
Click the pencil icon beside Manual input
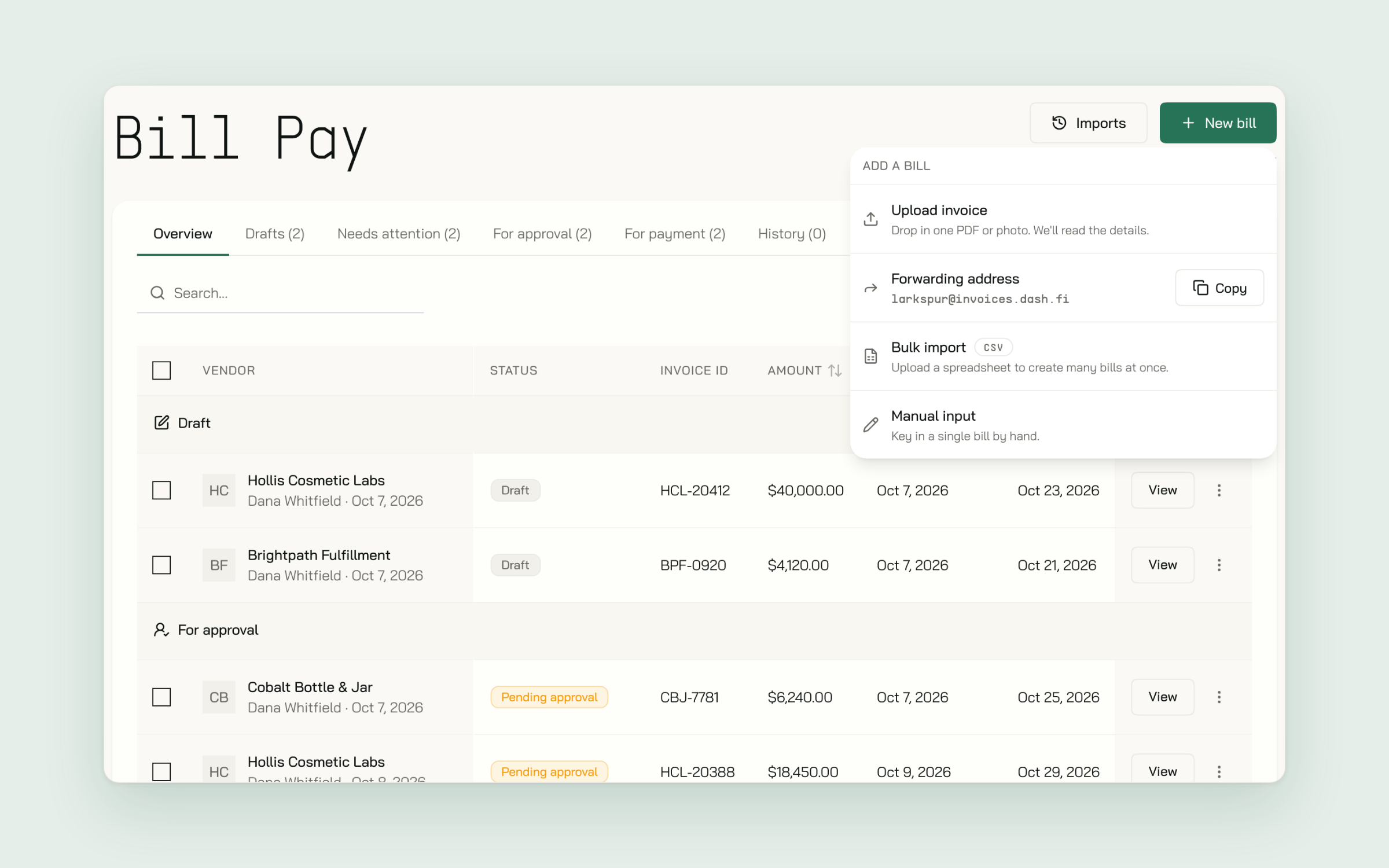870,425
